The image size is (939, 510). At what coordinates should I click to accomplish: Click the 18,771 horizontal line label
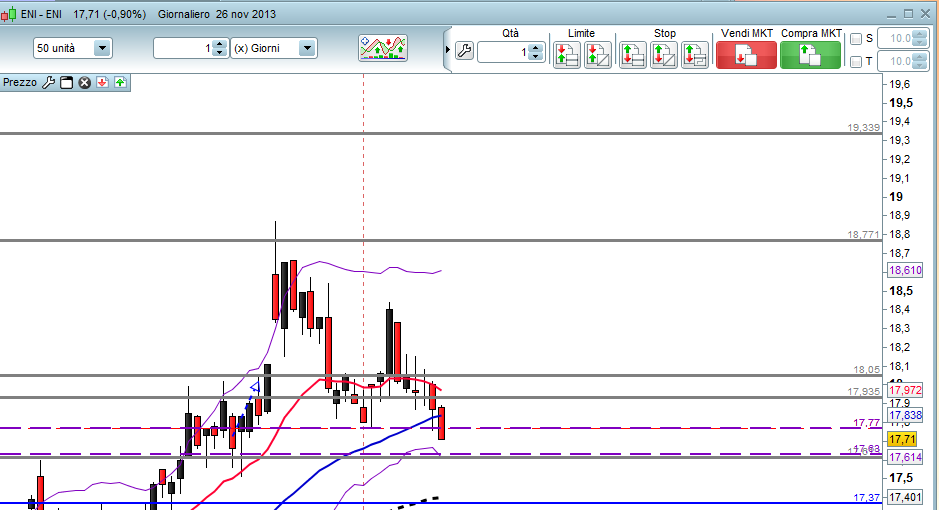(x=864, y=235)
